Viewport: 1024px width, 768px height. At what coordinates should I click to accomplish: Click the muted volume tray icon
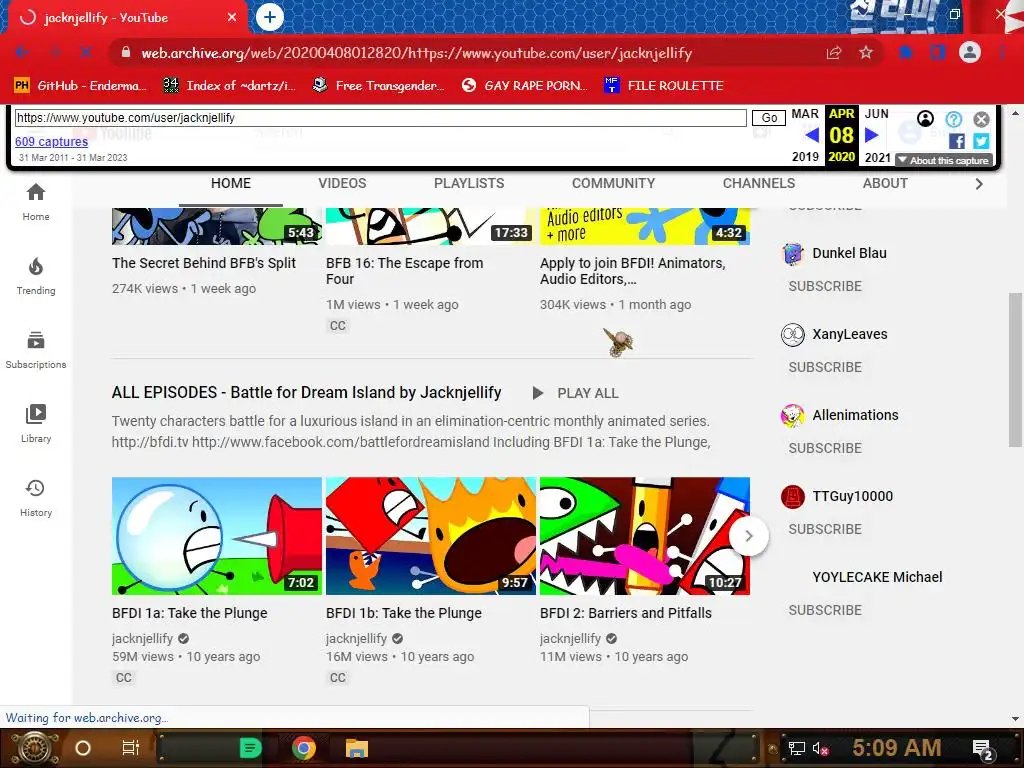coord(820,748)
